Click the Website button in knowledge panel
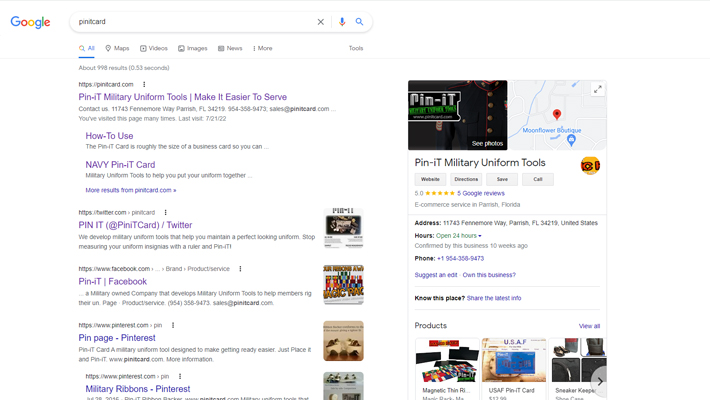 click(430, 179)
